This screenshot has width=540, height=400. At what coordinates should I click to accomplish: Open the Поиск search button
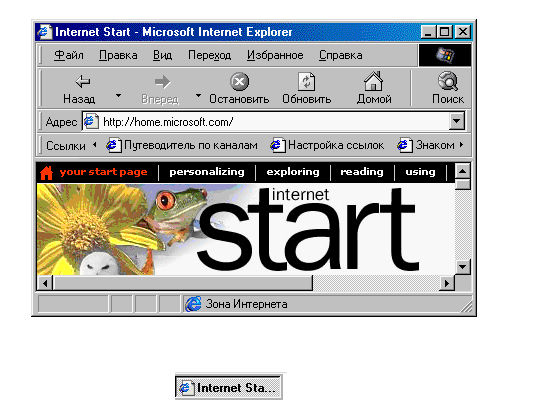448,89
